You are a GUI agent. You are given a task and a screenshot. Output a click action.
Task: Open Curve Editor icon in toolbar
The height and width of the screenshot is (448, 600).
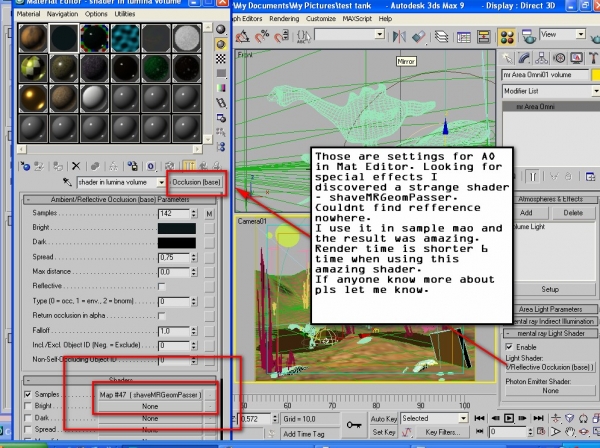pos(463,37)
